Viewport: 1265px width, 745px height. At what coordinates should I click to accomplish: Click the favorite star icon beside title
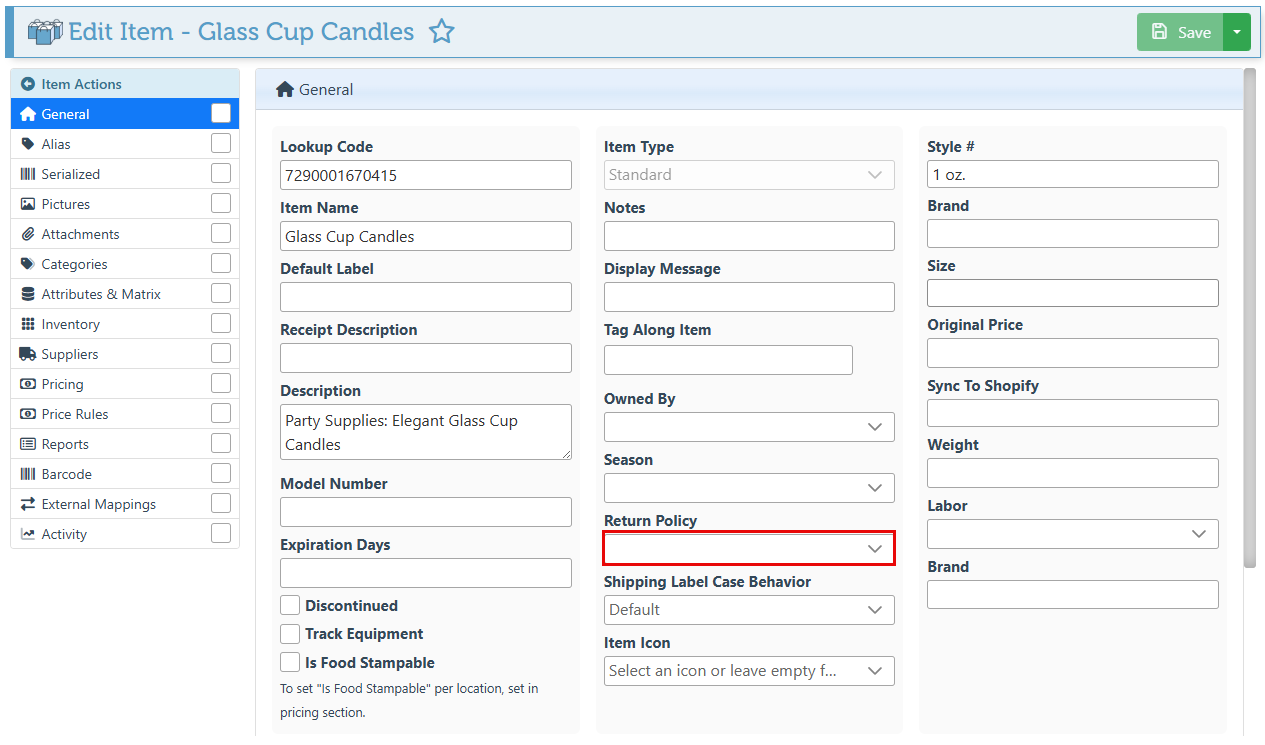pos(442,32)
